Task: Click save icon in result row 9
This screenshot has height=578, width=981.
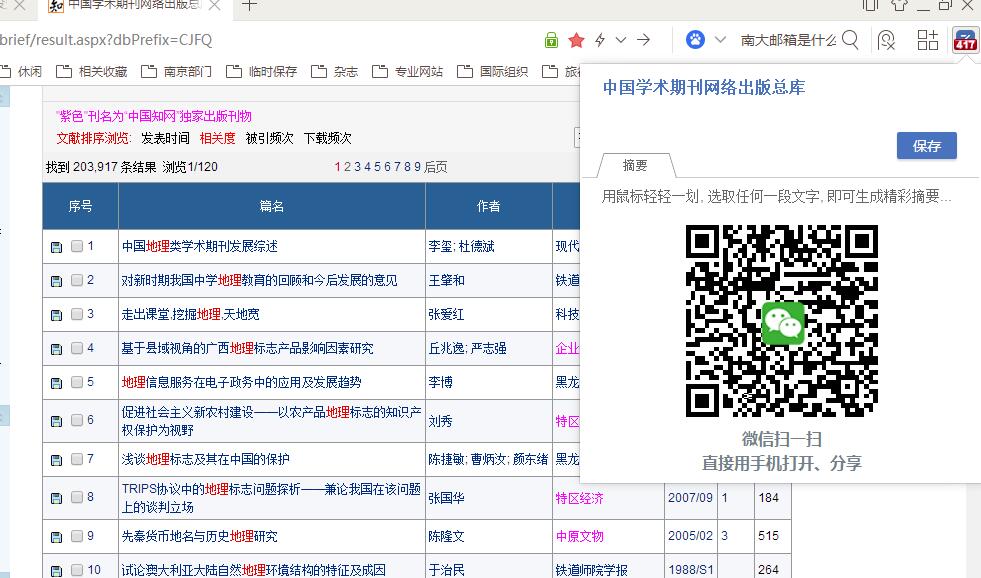Action: (x=56, y=537)
